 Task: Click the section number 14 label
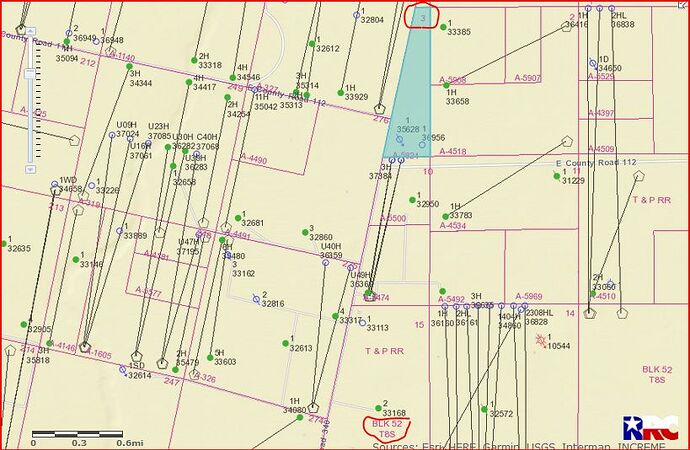tap(570, 313)
